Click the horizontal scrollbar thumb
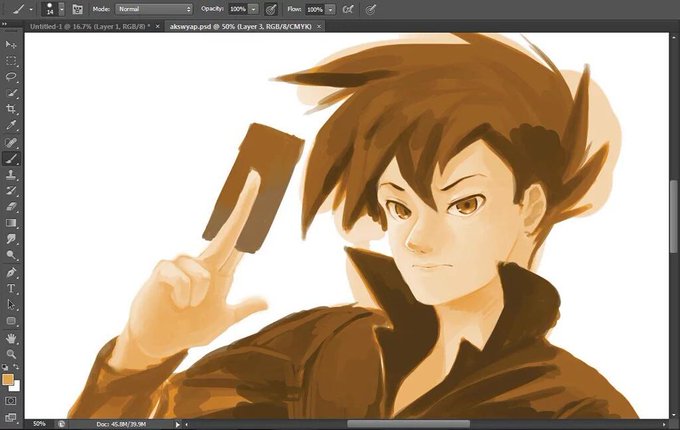This screenshot has height=430, width=680. click(409, 424)
